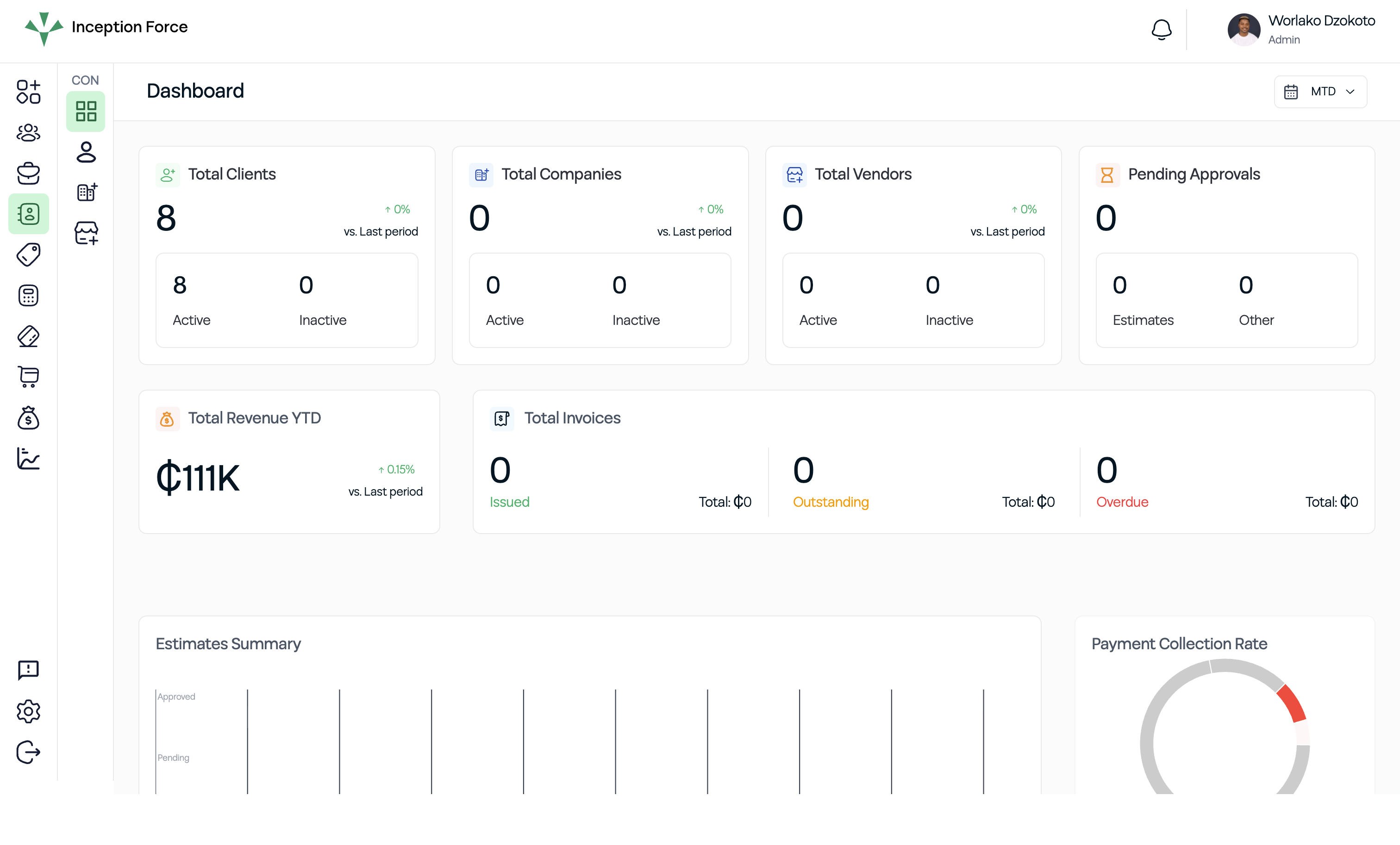Click the feedback message icon

[x=28, y=670]
